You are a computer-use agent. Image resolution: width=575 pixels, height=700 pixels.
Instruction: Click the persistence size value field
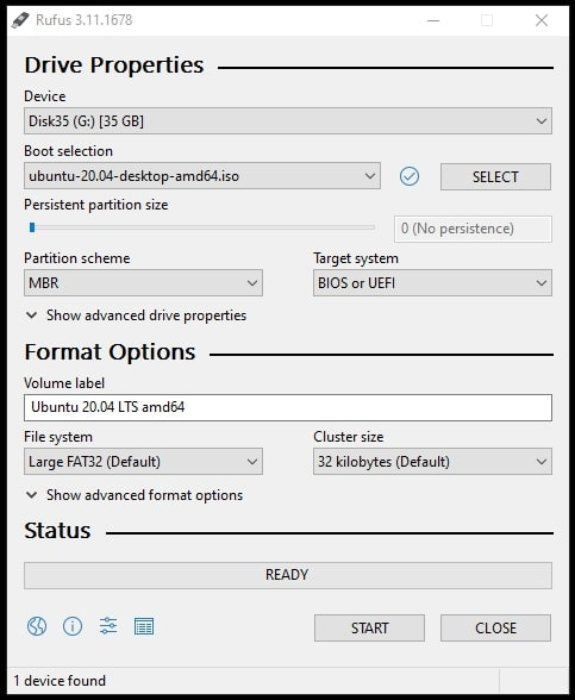click(473, 229)
